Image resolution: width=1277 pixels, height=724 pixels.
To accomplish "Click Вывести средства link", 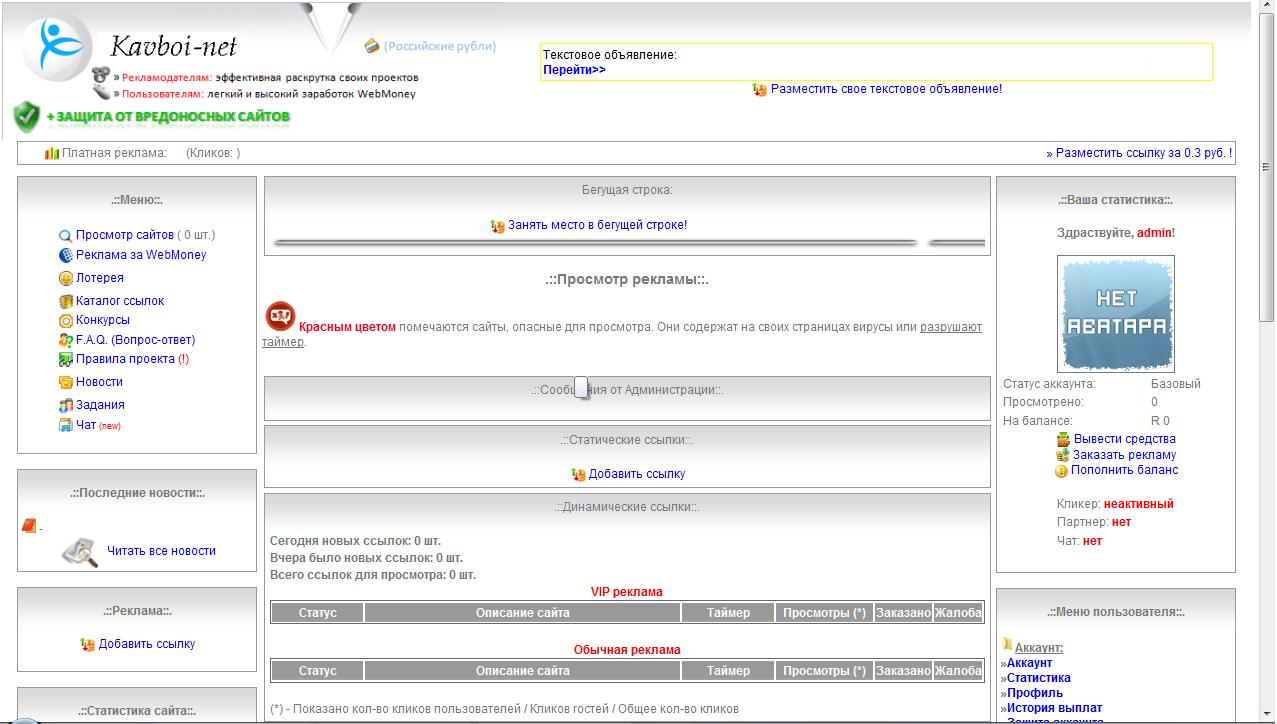I will tap(1125, 439).
